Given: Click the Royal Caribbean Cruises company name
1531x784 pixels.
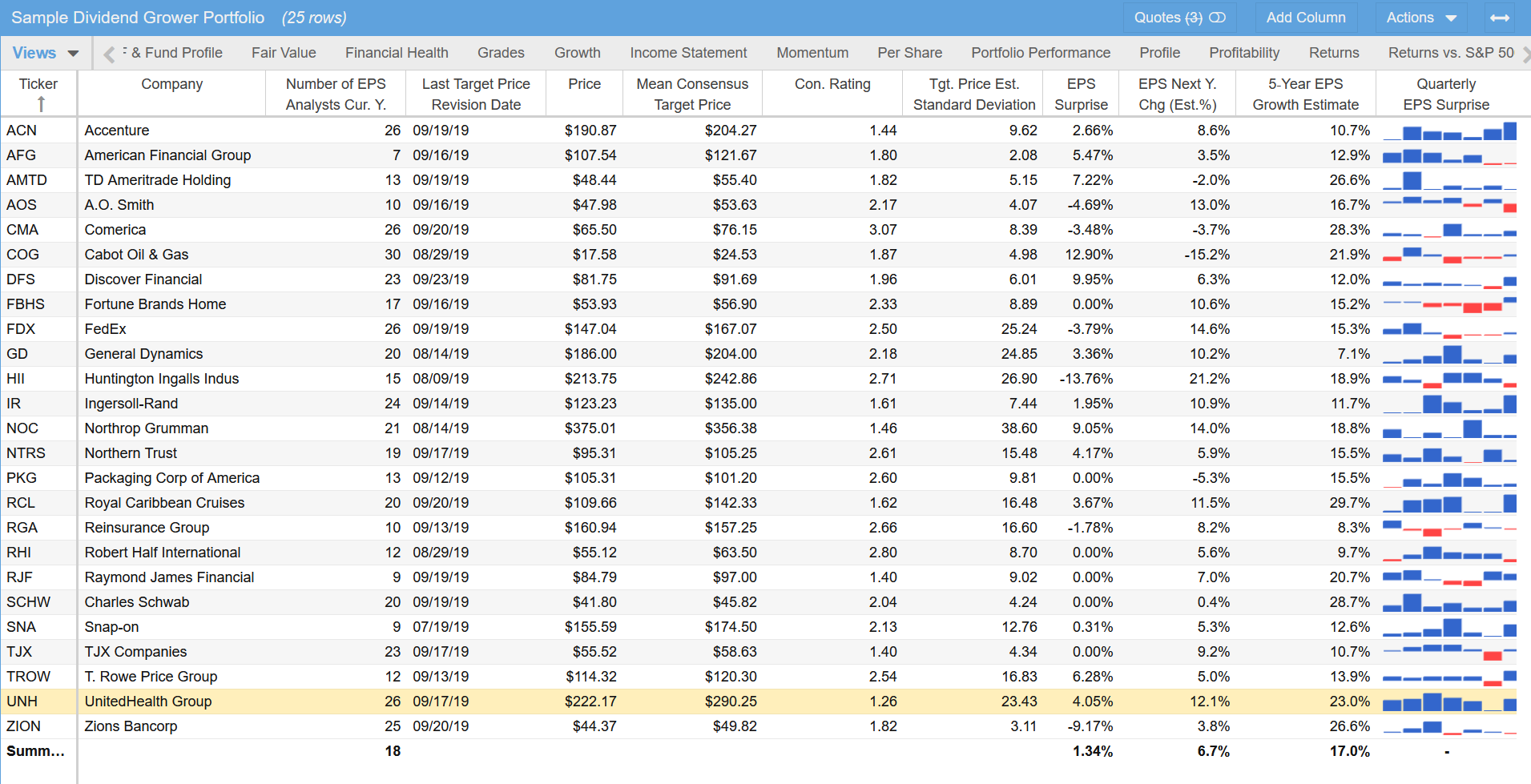Looking at the screenshot, I should 164,503.
